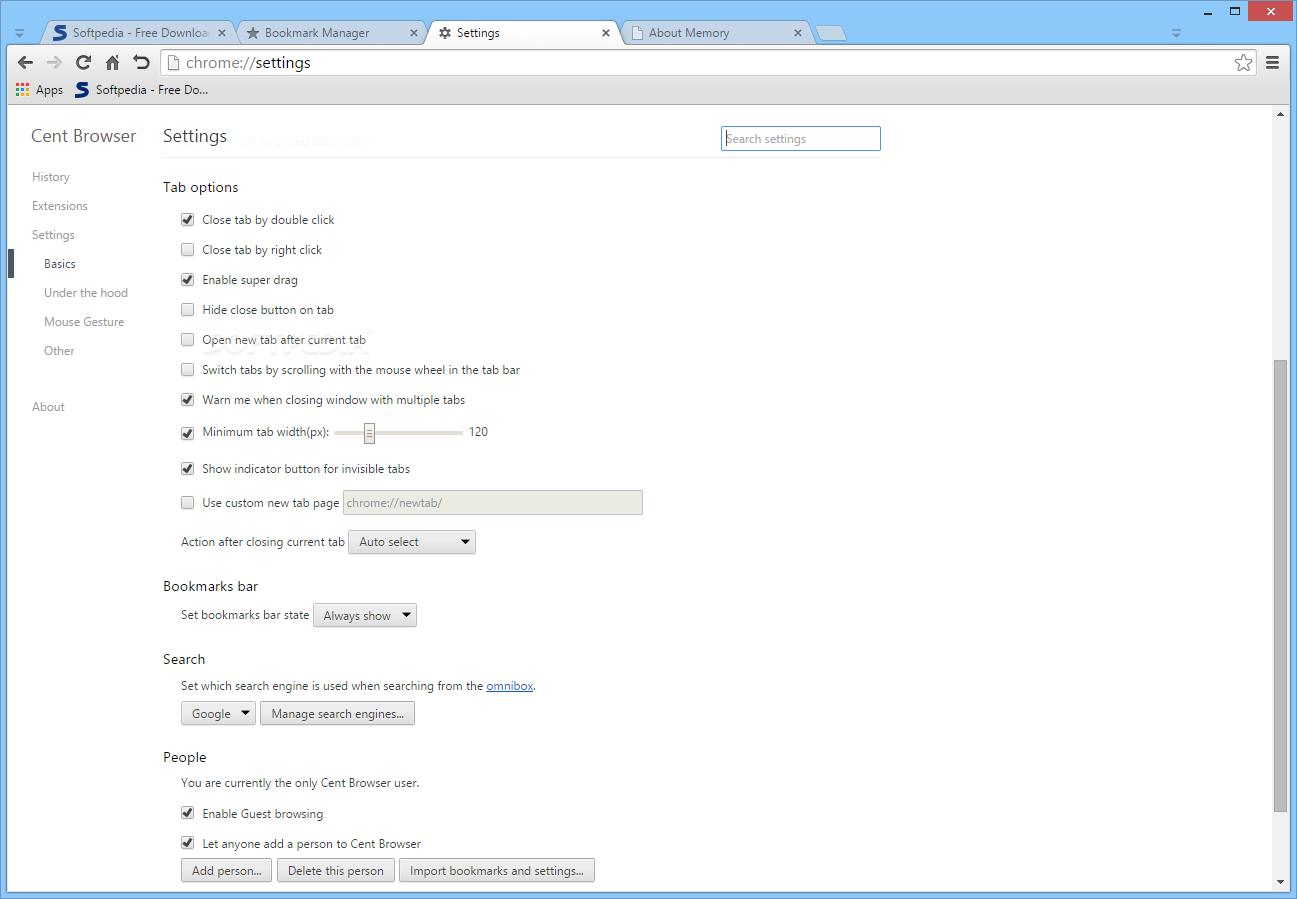Screen dimensions: 1297x899
Task: Open the Apps shortcut in bookmarks bar
Action: coord(39,90)
